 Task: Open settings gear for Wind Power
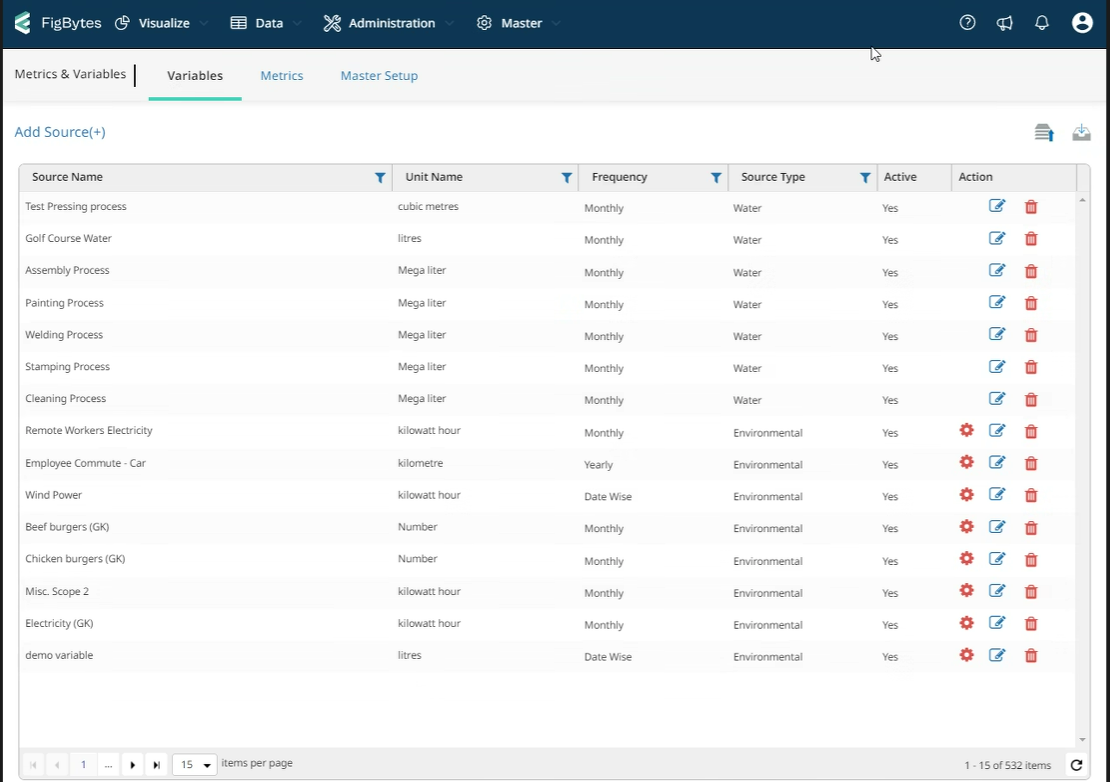[966, 494]
